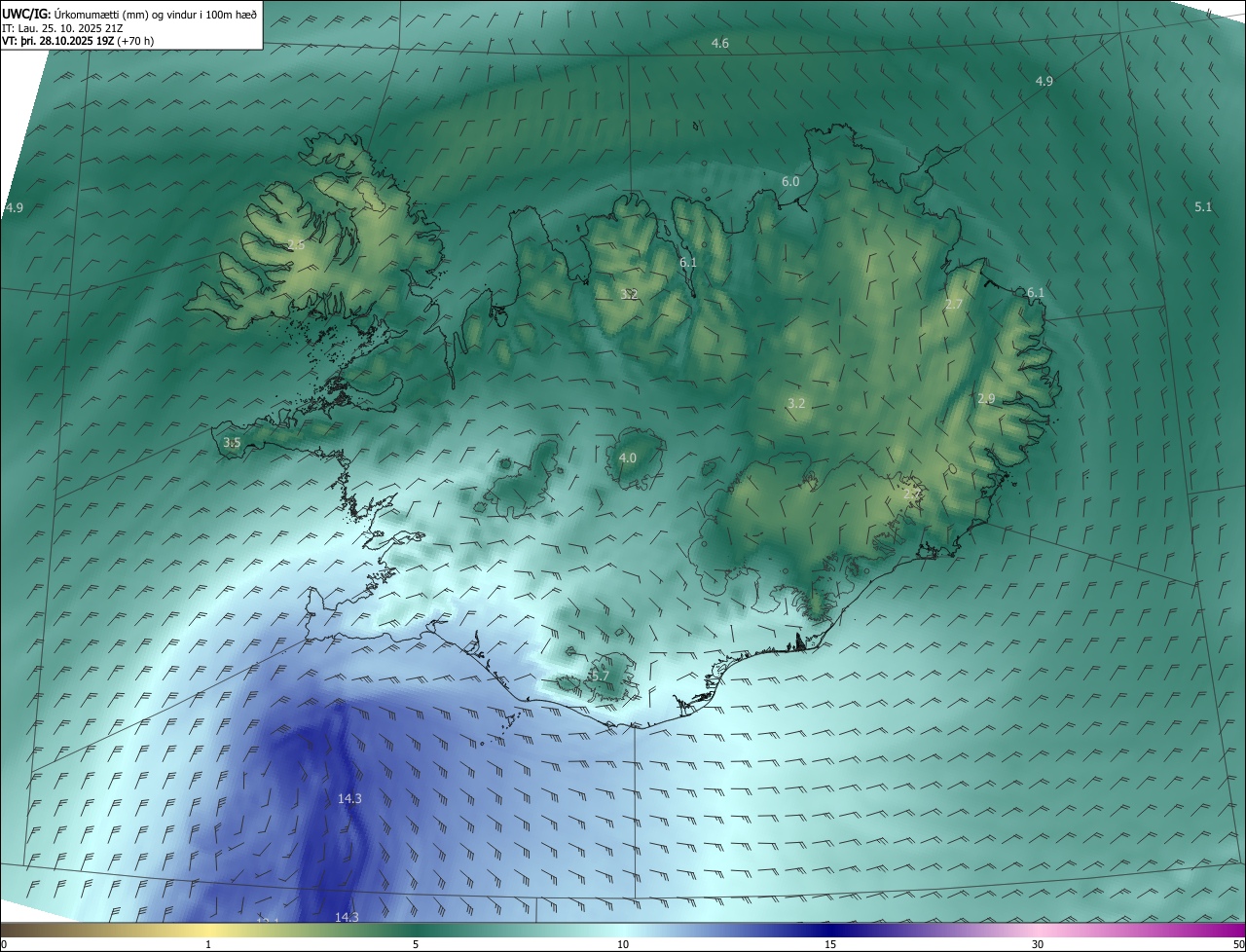The image size is (1246, 952).
Task: Select the 3.7 value label
Action: tap(600, 676)
